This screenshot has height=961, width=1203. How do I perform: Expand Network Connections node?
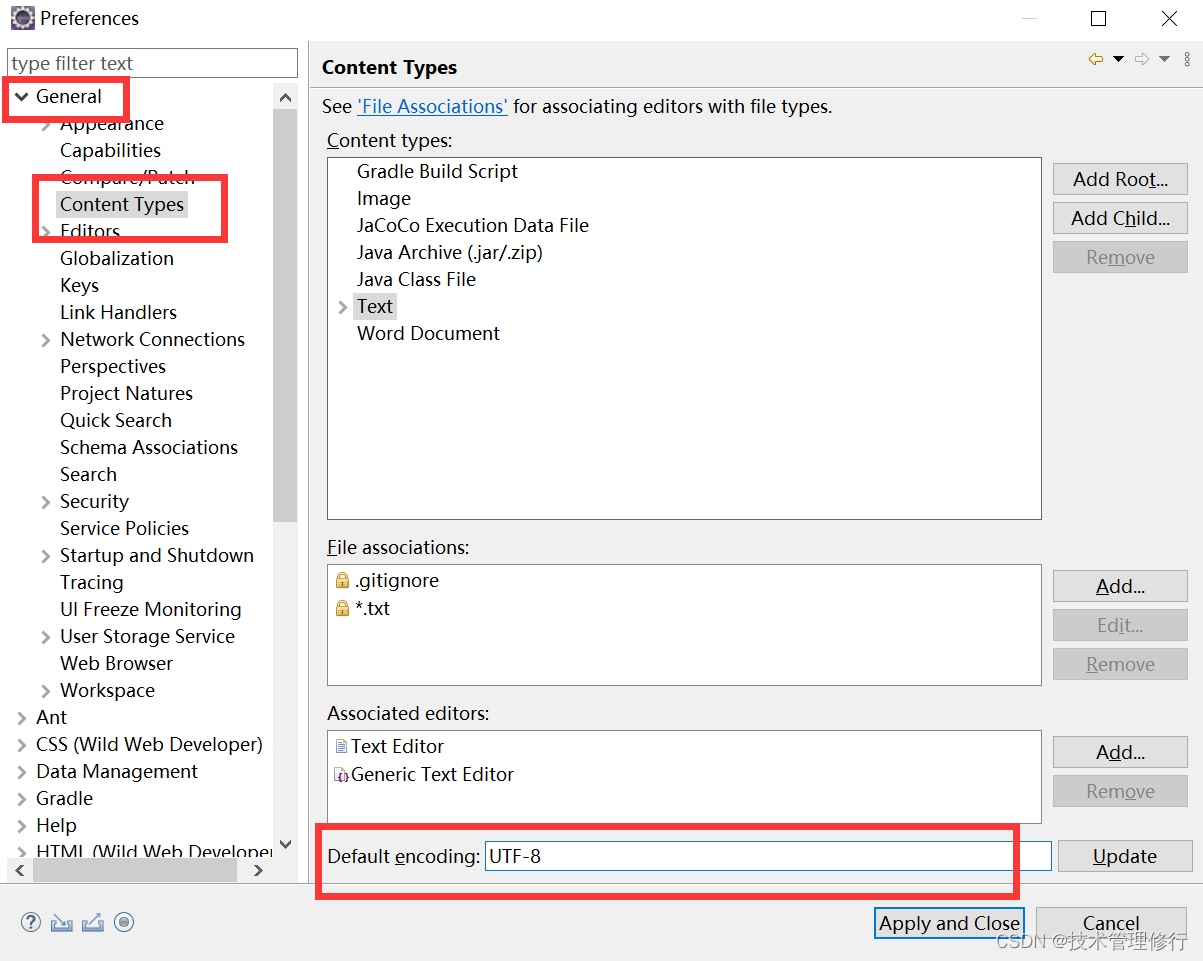point(46,340)
